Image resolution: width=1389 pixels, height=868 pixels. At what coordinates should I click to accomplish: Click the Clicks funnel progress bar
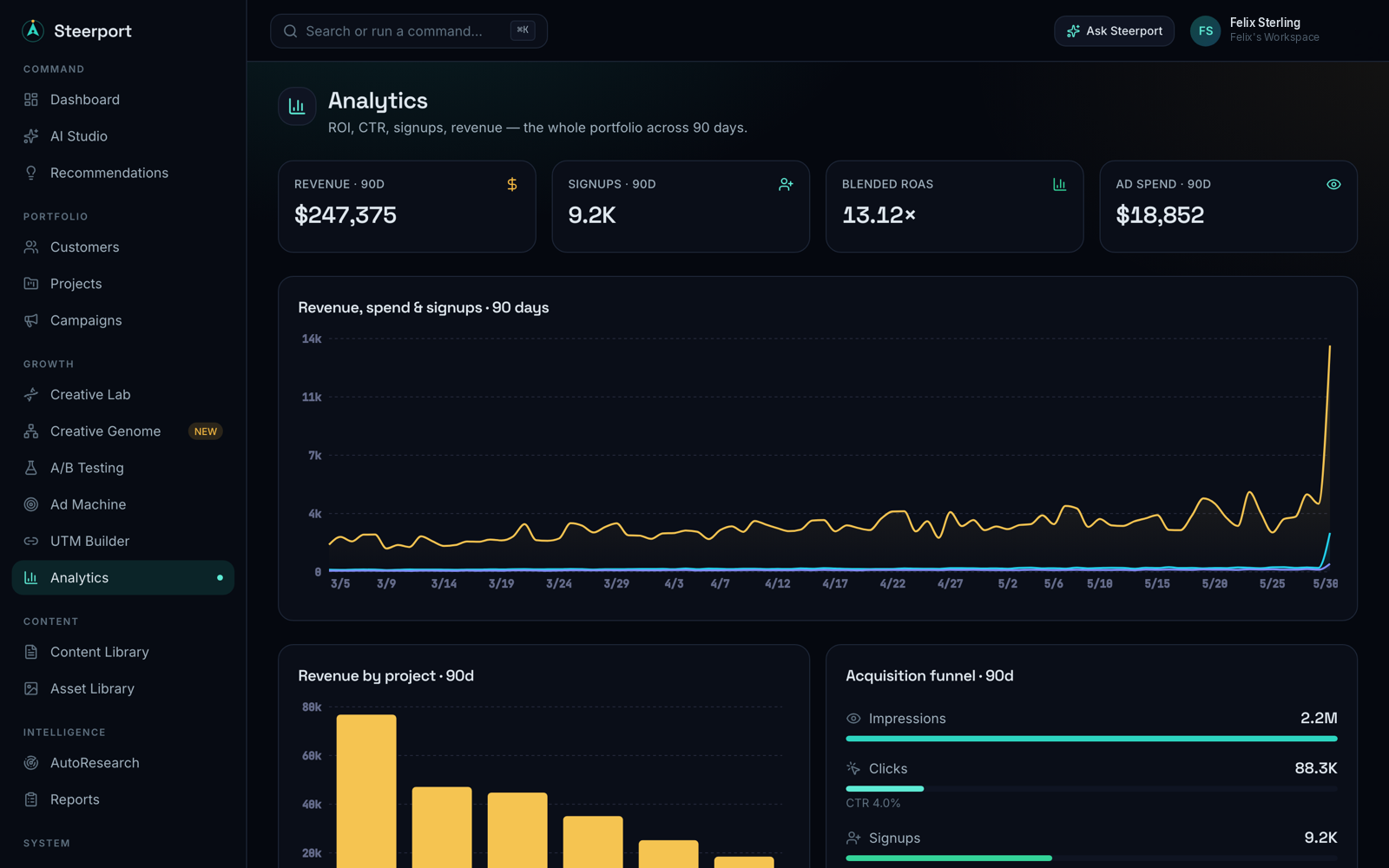click(x=1091, y=789)
